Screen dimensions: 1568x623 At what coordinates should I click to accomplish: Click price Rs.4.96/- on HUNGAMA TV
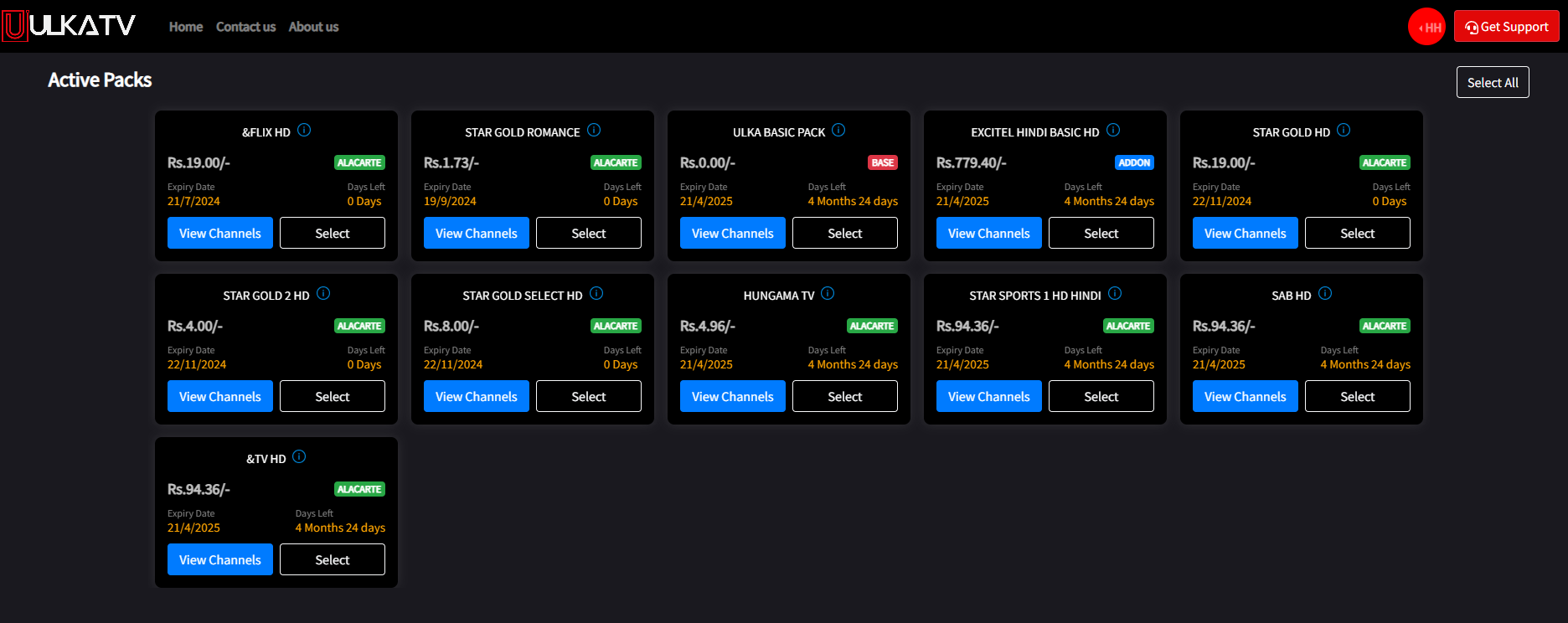[x=708, y=326]
